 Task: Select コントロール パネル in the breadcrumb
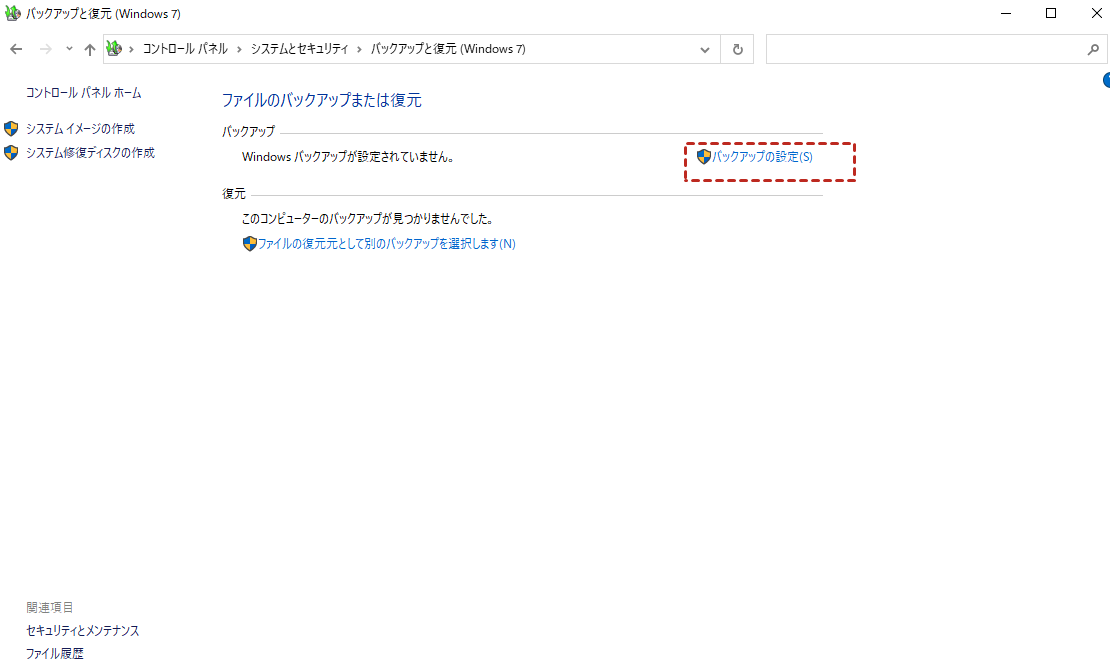pyautogui.click(x=185, y=49)
